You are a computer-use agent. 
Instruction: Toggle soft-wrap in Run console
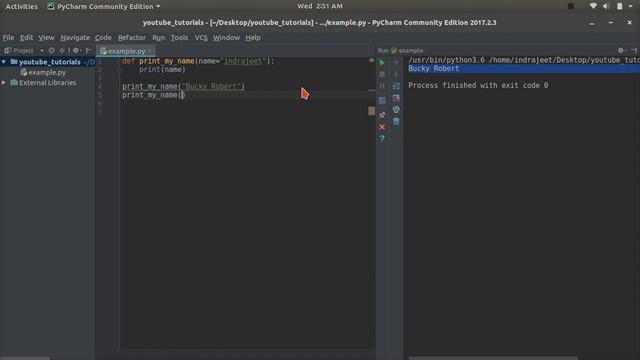click(x=396, y=86)
